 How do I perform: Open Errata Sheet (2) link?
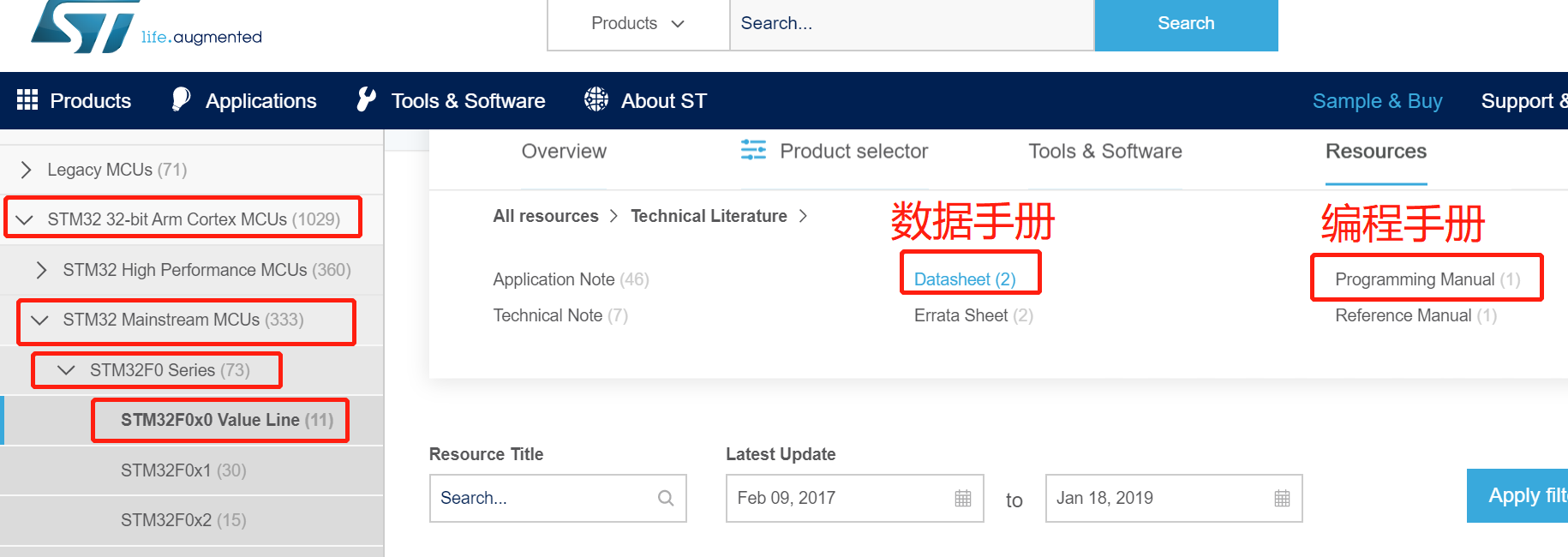click(973, 315)
